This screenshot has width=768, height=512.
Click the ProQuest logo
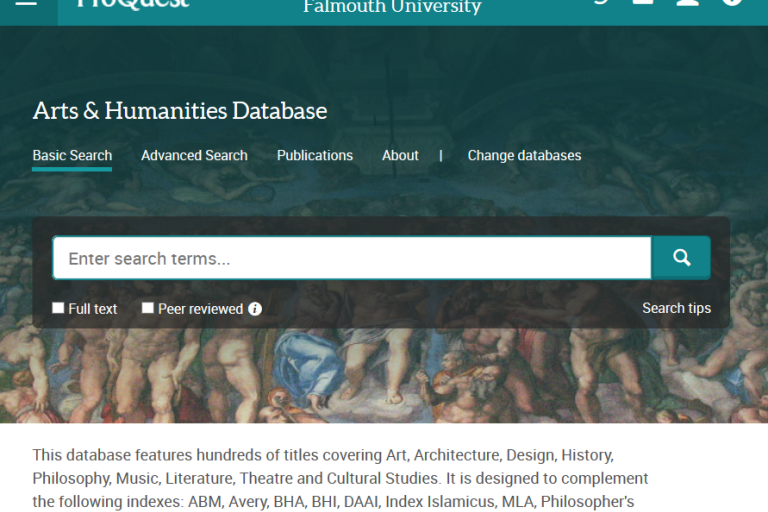pos(133,4)
